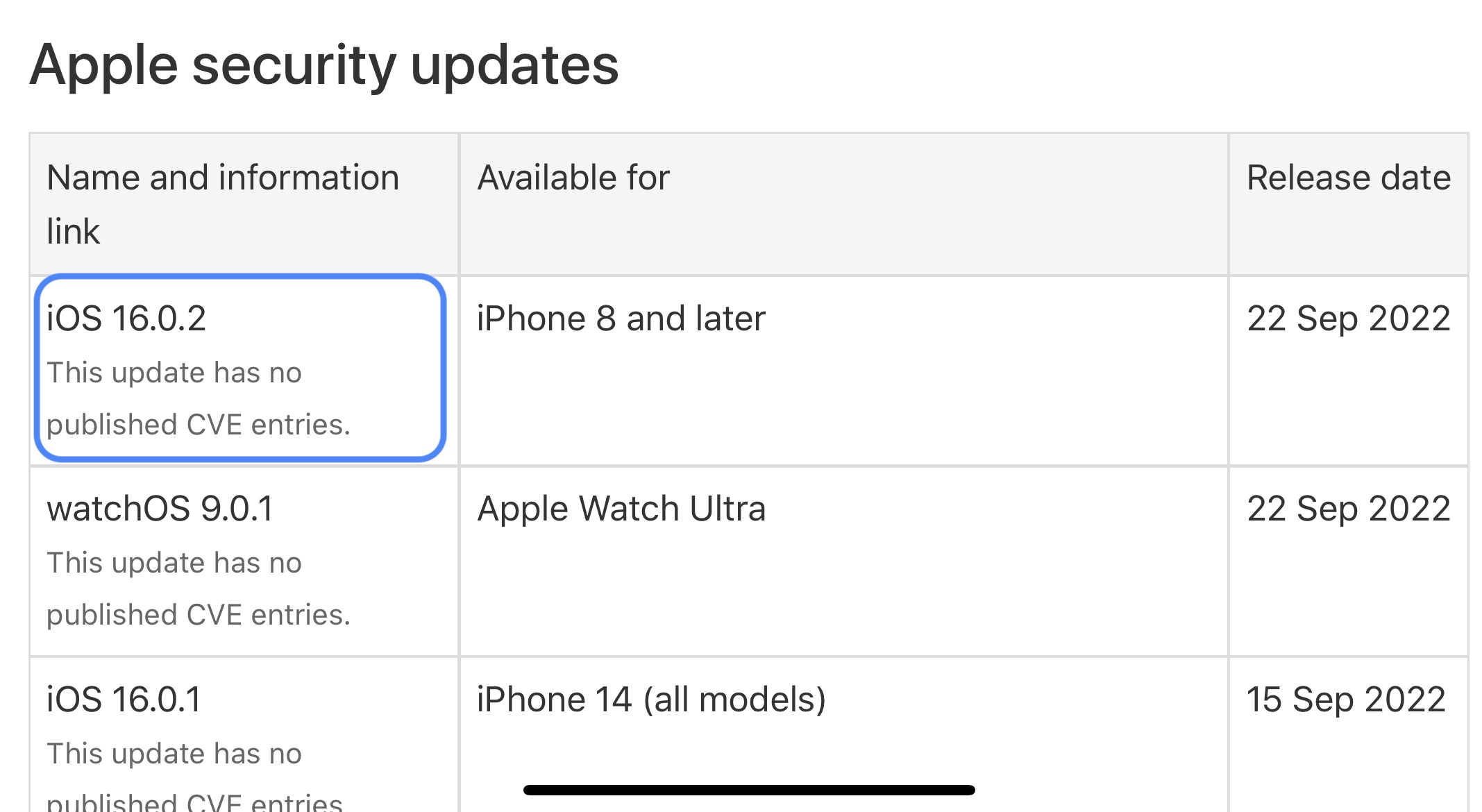
Task: Tap the home indicator bar
Action: click(x=749, y=790)
